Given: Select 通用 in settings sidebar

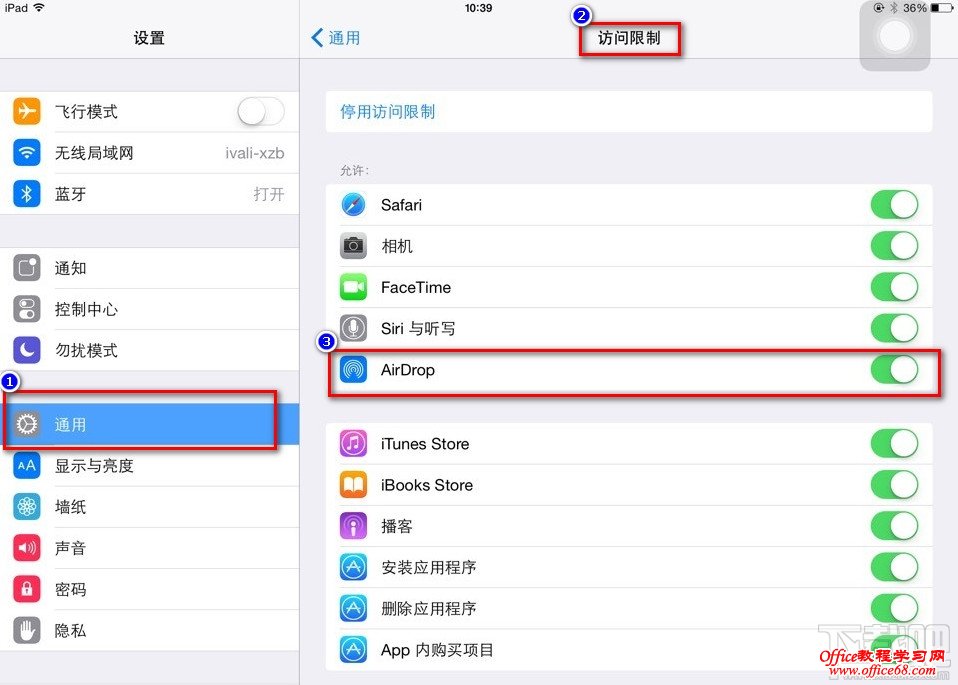Looking at the screenshot, I should [150, 424].
